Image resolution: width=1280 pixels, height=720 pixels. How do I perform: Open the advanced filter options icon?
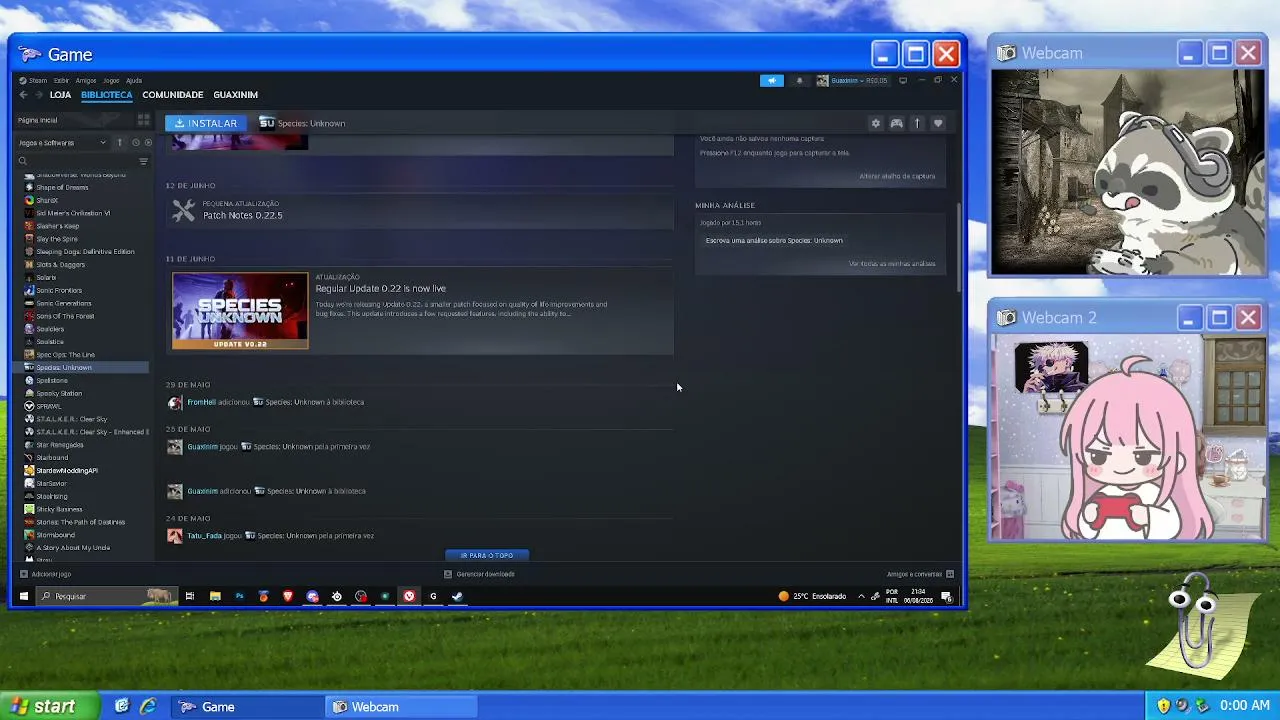pos(143,161)
